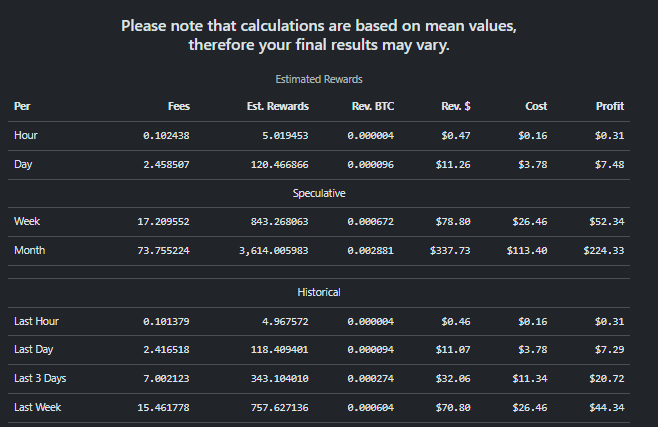Screen dimensions: 658x427
Task: Click the Month profit $224.33
Action: [603, 250]
